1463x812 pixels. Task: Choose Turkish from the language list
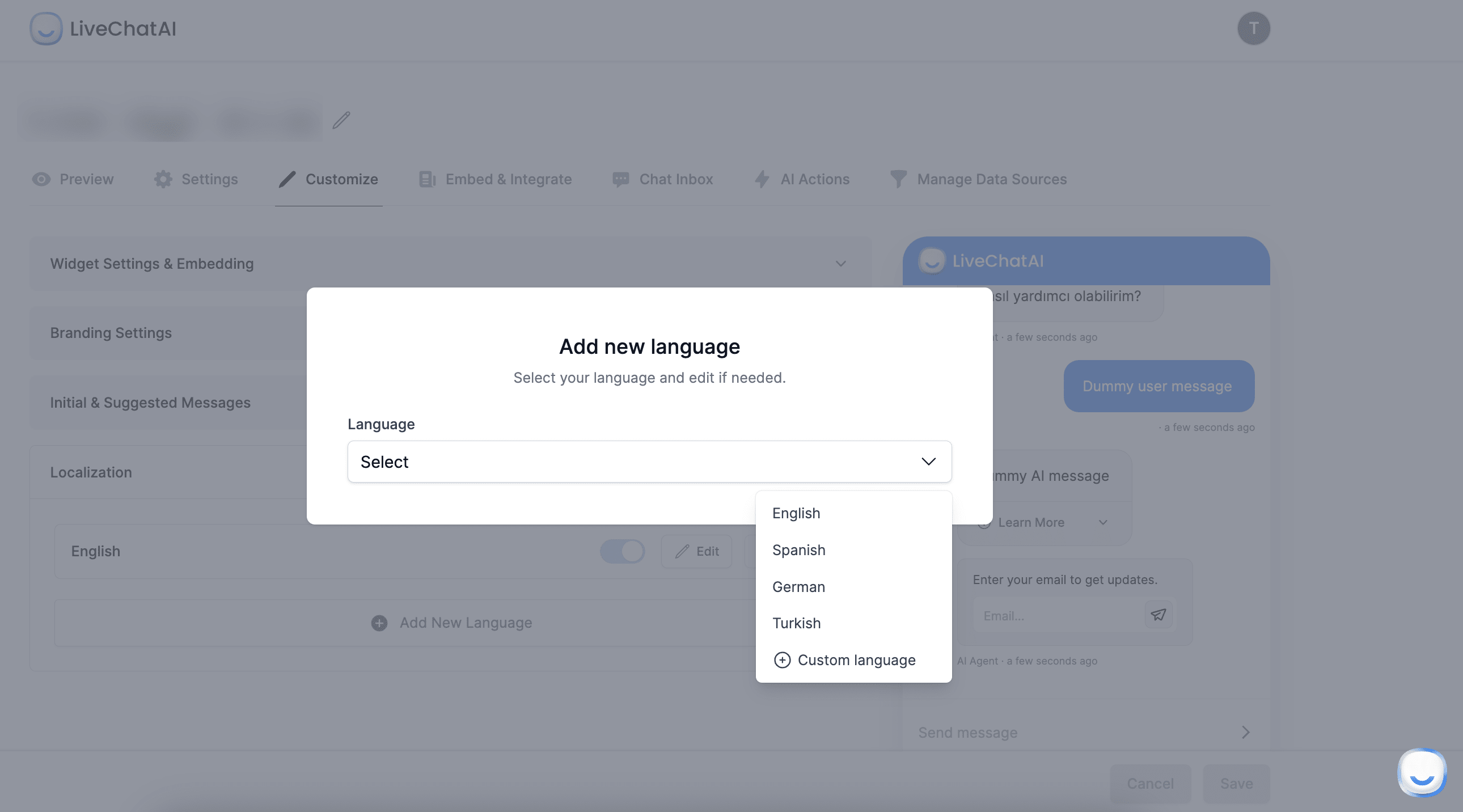coord(796,623)
